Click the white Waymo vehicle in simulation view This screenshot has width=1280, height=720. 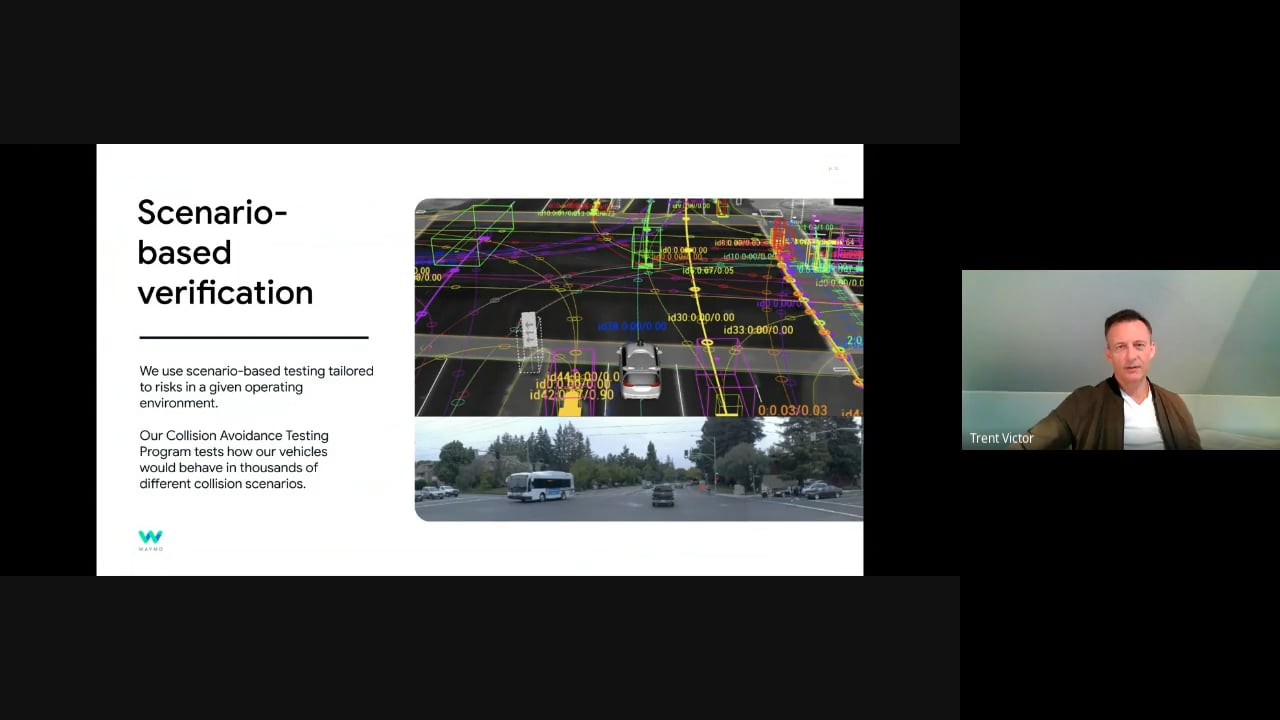point(640,370)
